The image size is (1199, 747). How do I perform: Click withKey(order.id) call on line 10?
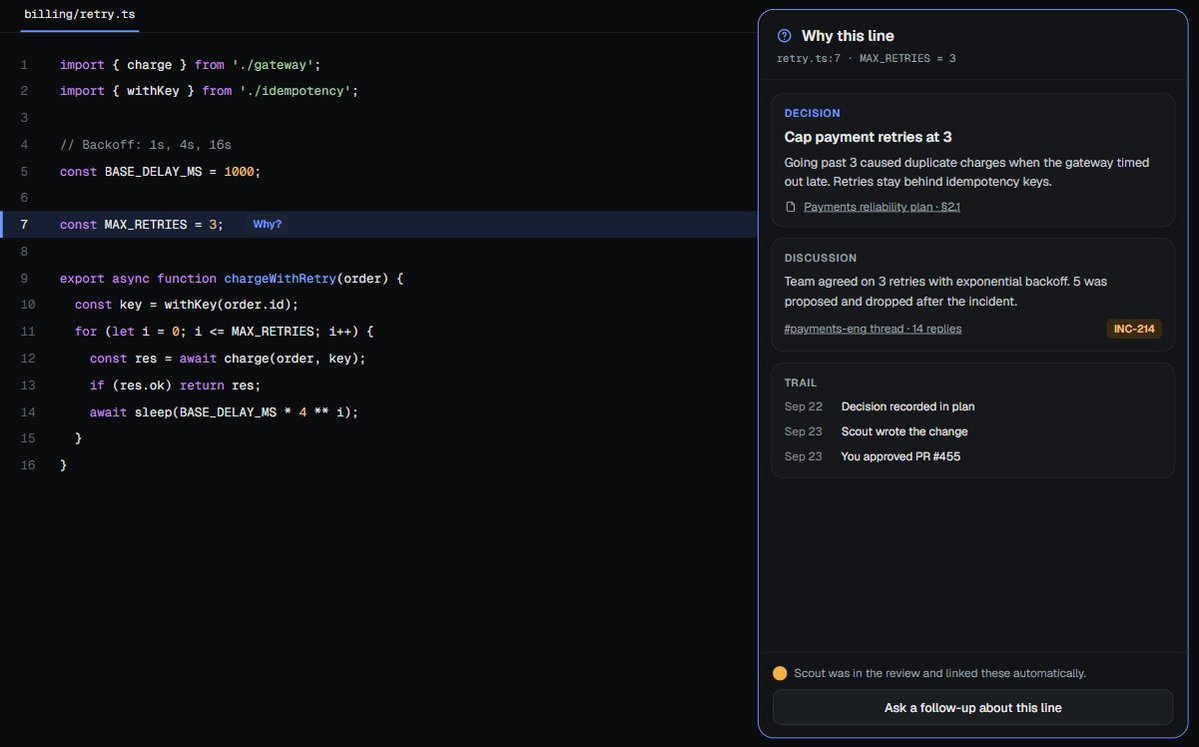[x=227, y=305]
